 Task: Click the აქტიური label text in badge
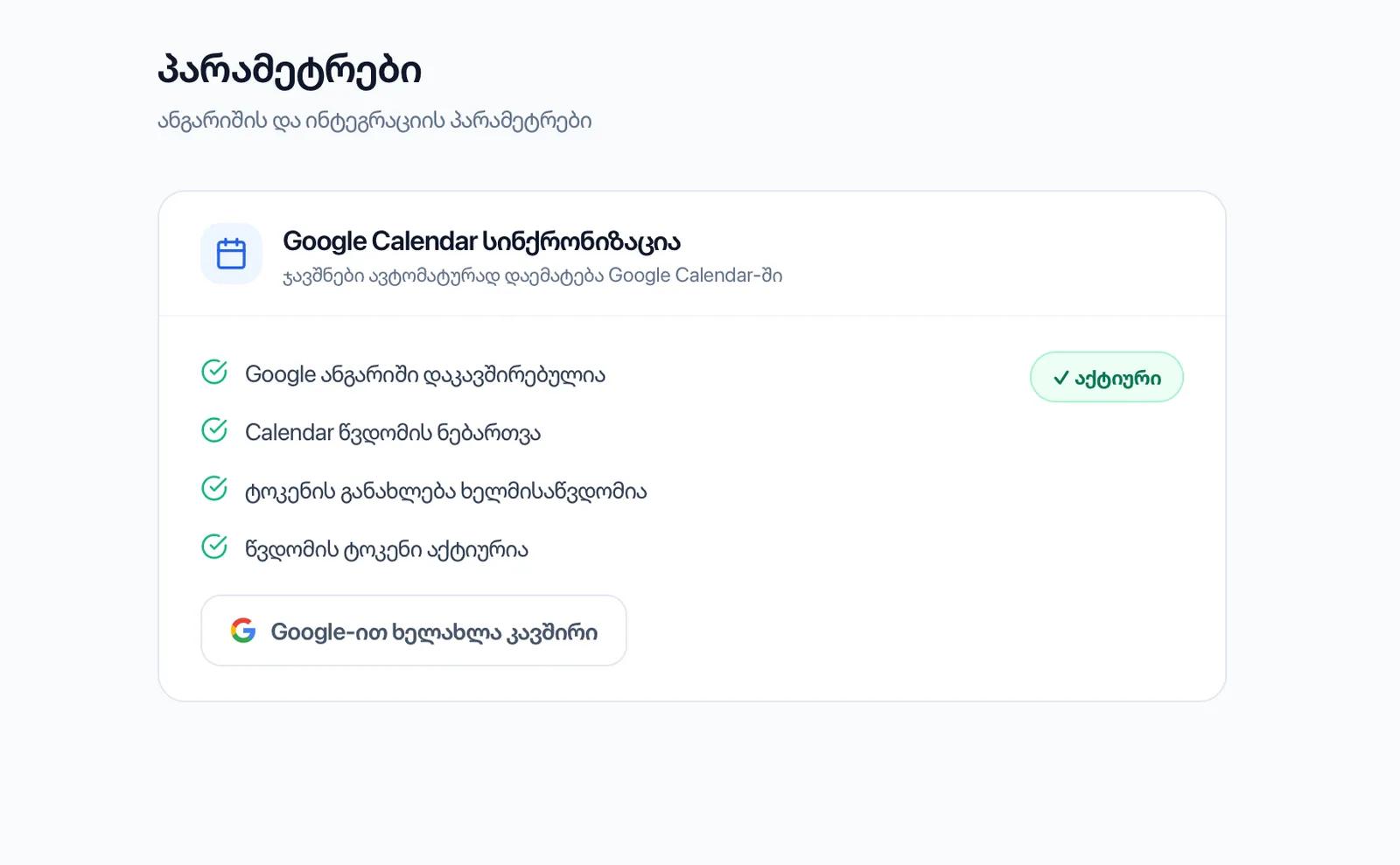coord(1118,379)
